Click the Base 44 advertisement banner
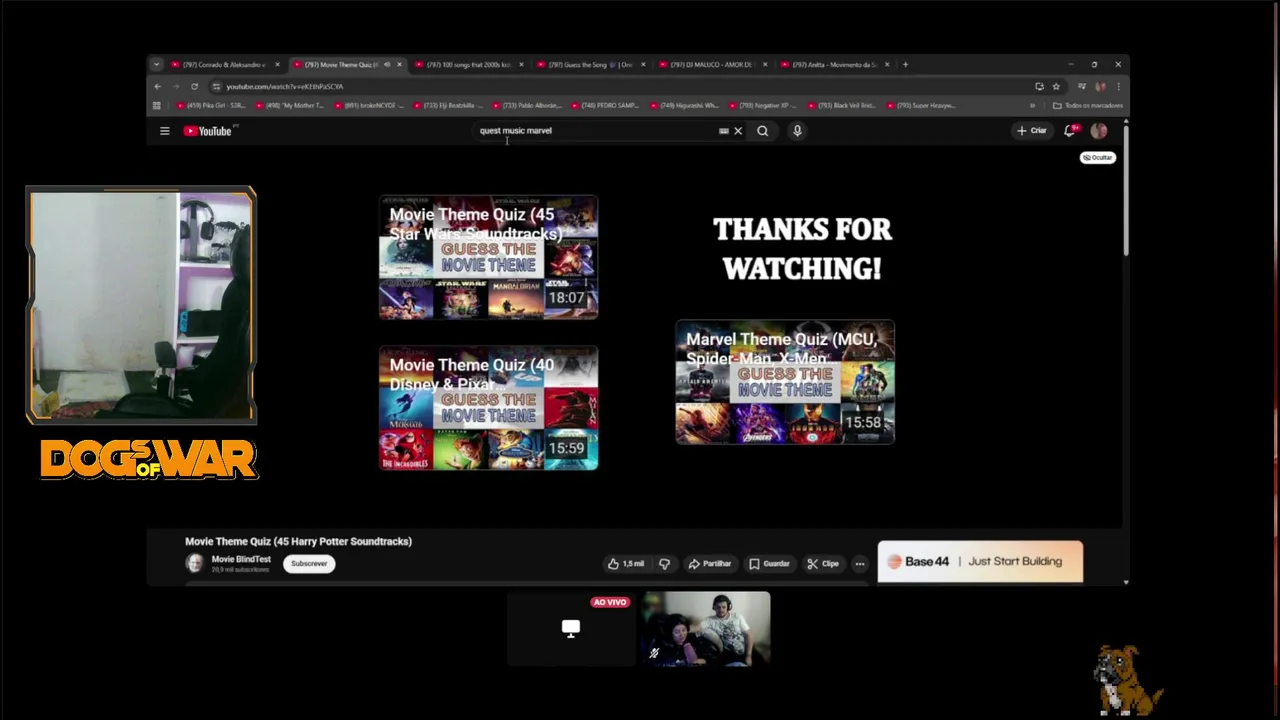This screenshot has width=1280, height=720. click(x=980, y=561)
